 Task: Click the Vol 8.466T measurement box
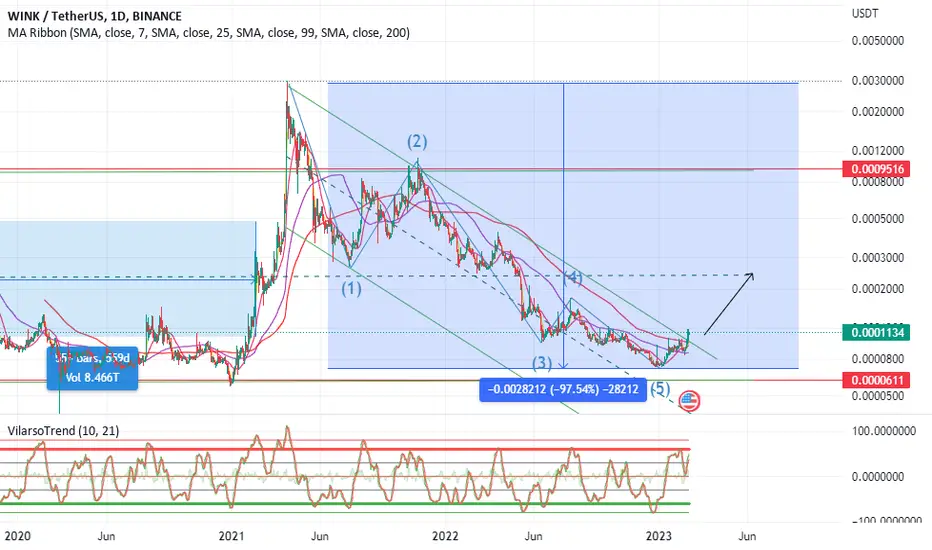[x=92, y=369]
